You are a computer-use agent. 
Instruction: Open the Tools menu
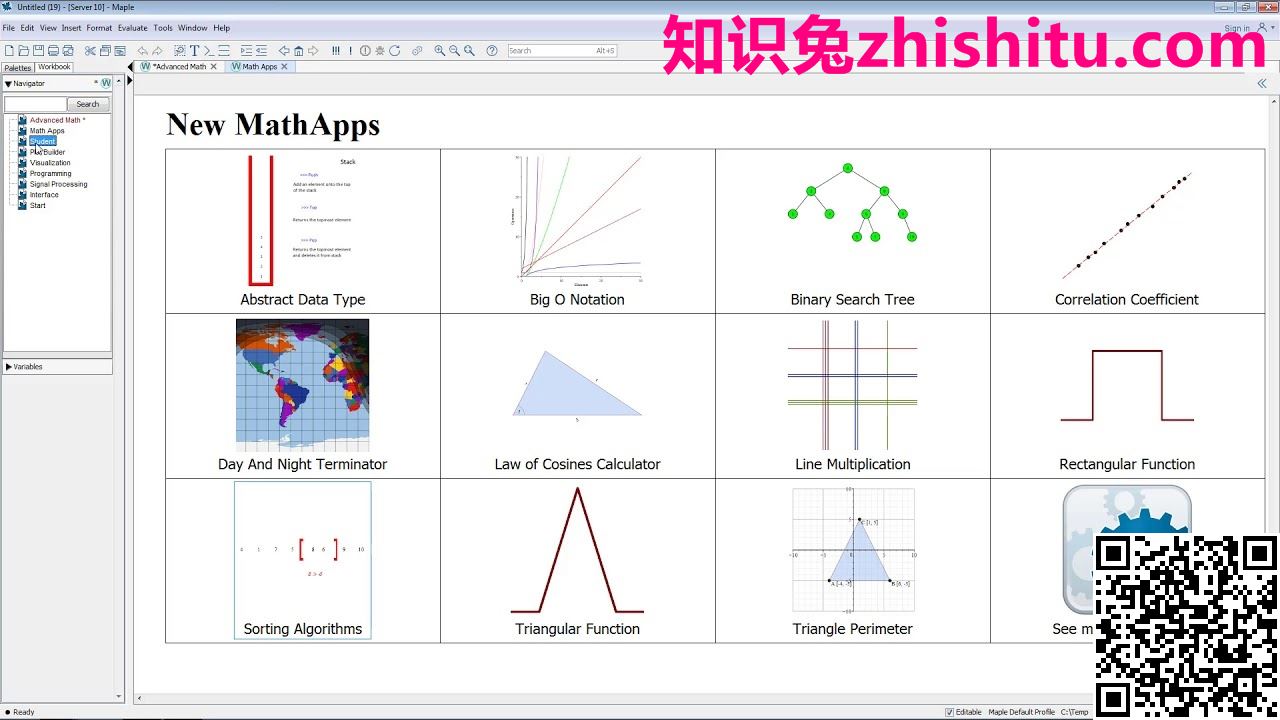coord(163,28)
